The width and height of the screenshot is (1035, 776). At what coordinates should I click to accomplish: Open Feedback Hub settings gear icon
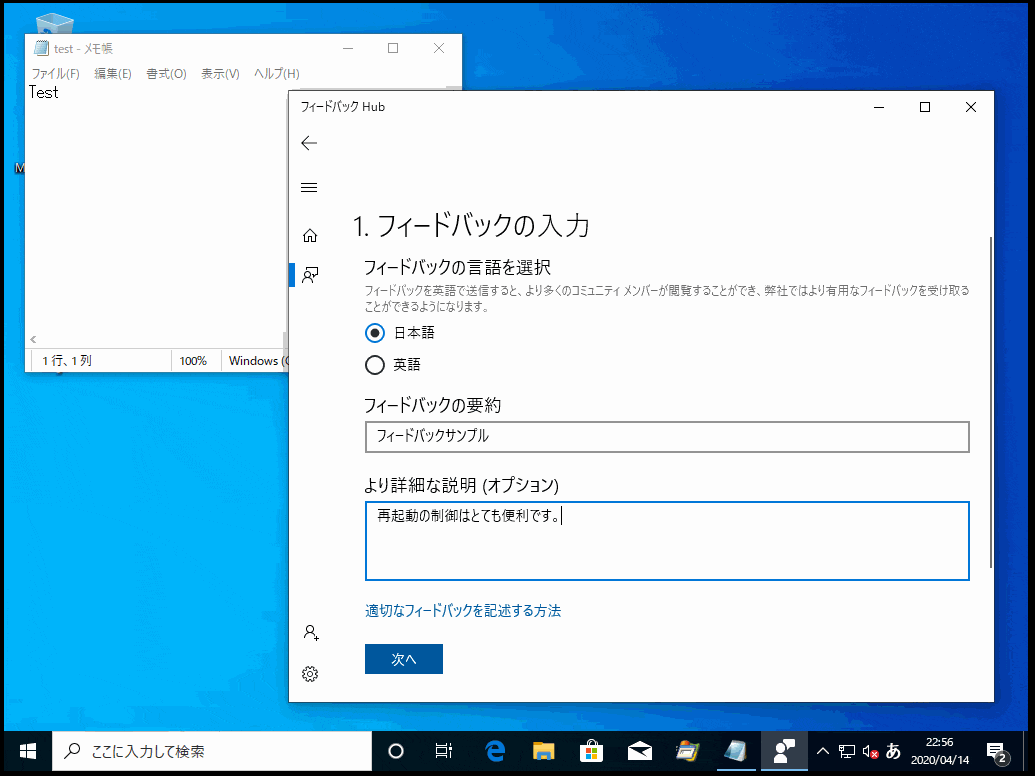point(310,674)
